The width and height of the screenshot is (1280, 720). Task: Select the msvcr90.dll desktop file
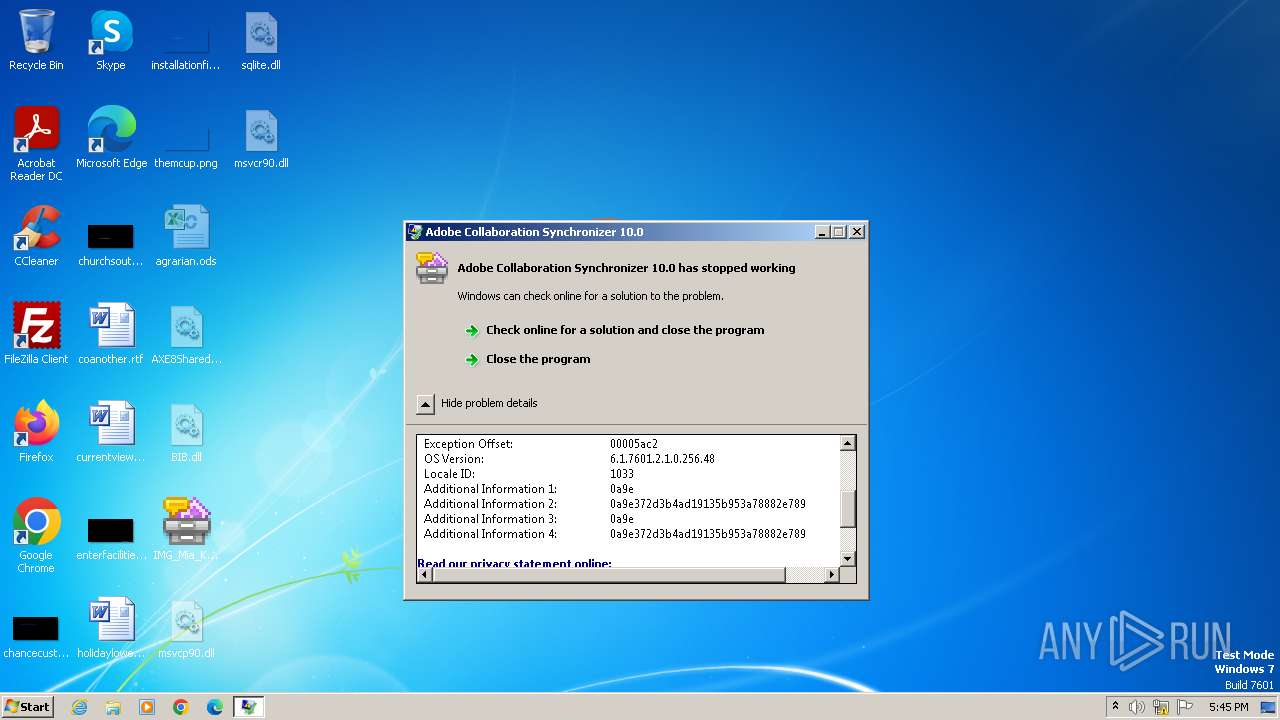coord(261,138)
